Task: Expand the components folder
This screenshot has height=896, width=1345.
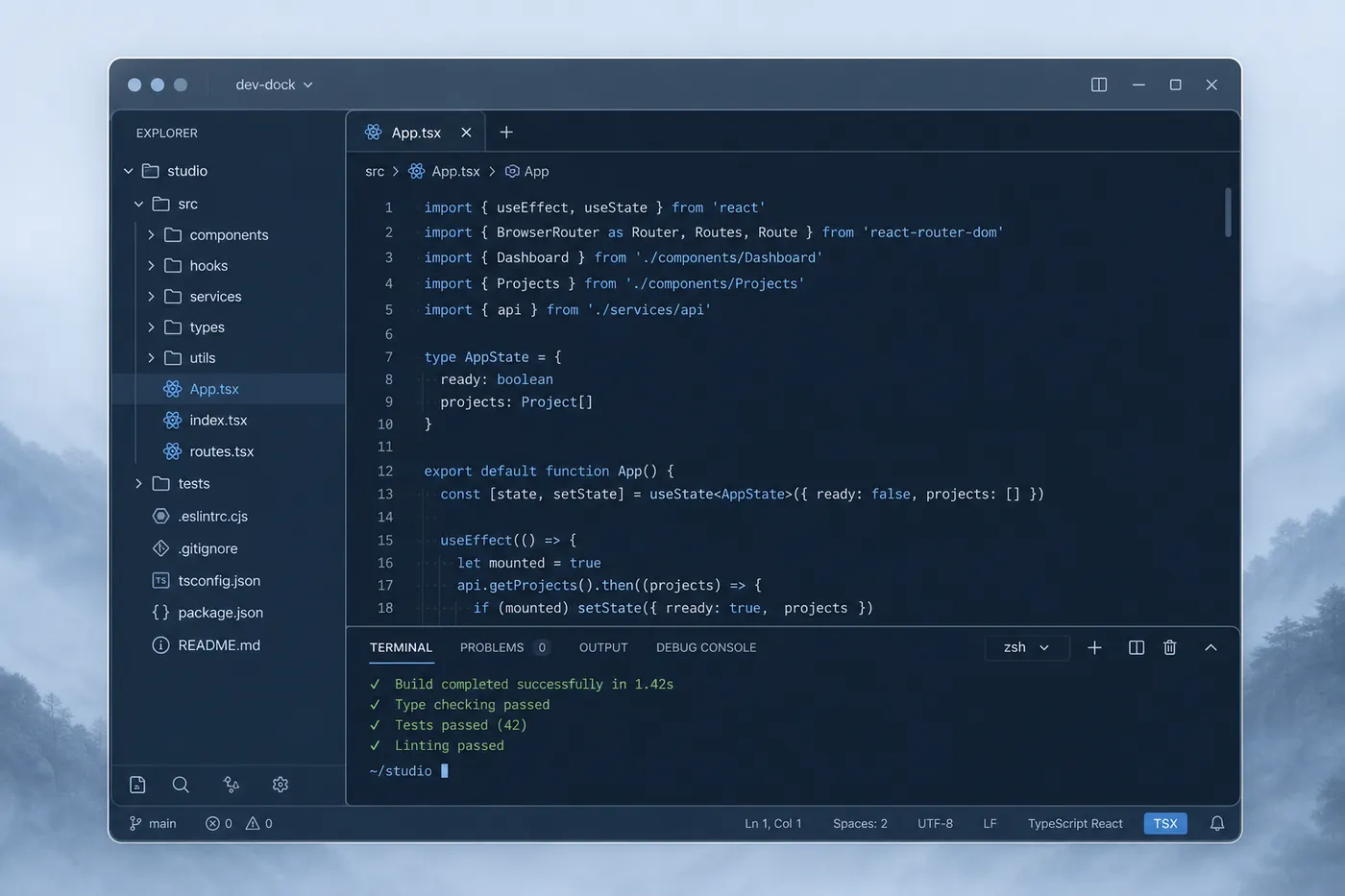Action: (228, 234)
